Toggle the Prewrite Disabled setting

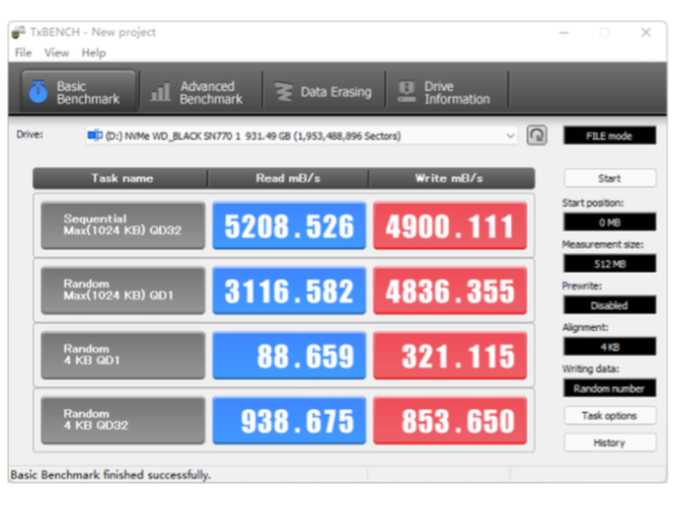pos(610,305)
